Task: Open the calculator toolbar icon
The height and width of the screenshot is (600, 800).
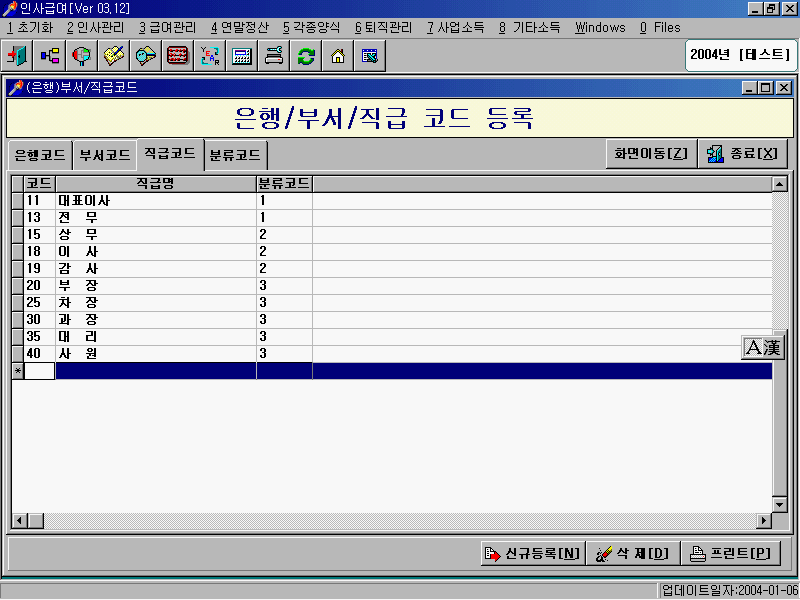Action: tap(241, 56)
